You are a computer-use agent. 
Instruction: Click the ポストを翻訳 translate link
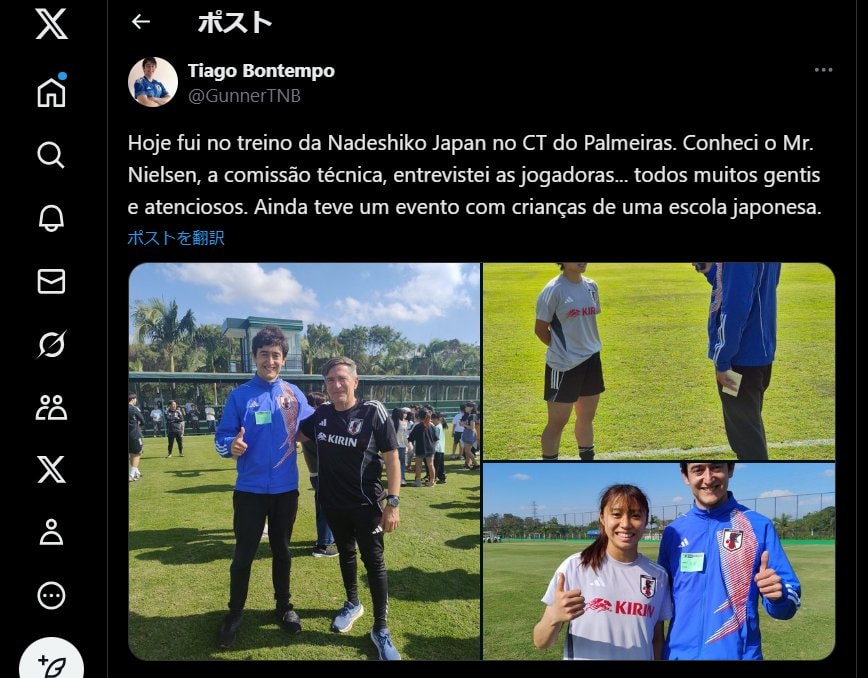(x=175, y=238)
